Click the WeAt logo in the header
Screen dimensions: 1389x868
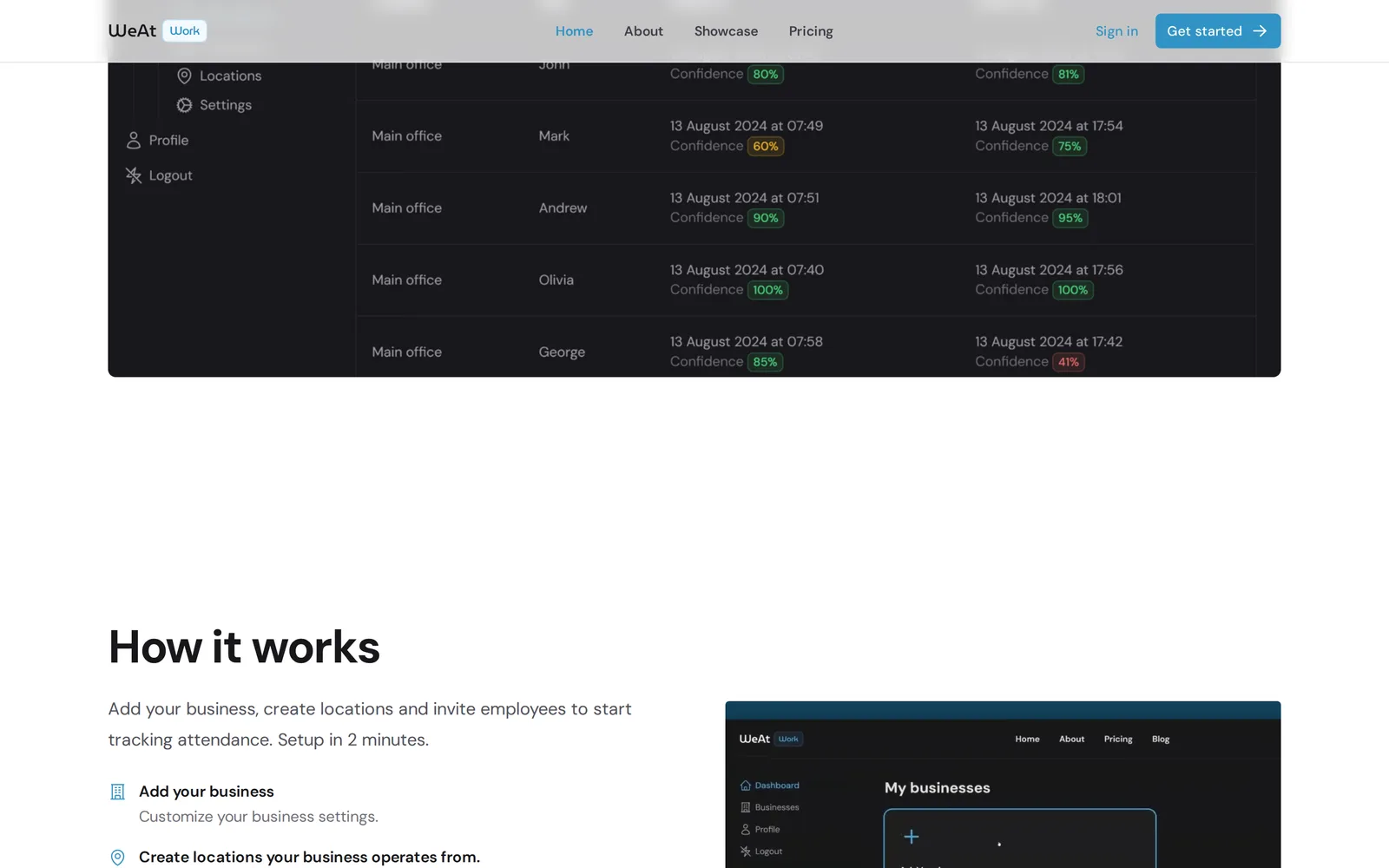coord(132,30)
